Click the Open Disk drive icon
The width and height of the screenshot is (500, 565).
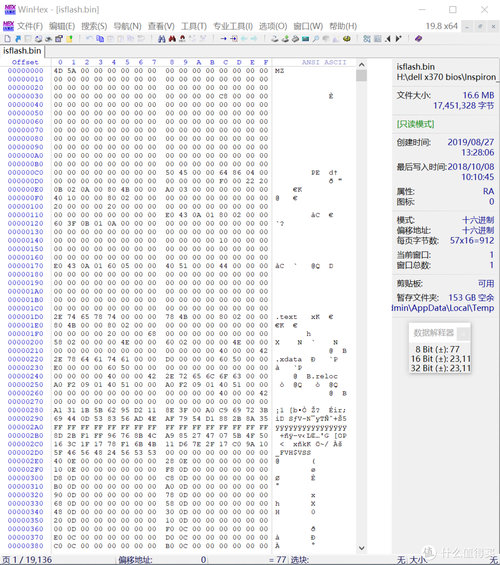pos(274,39)
